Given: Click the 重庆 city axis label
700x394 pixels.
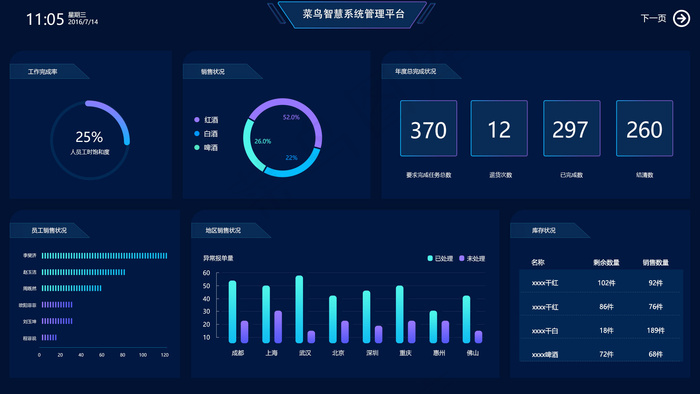Looking at the screenshot, I should click(405, 353).
